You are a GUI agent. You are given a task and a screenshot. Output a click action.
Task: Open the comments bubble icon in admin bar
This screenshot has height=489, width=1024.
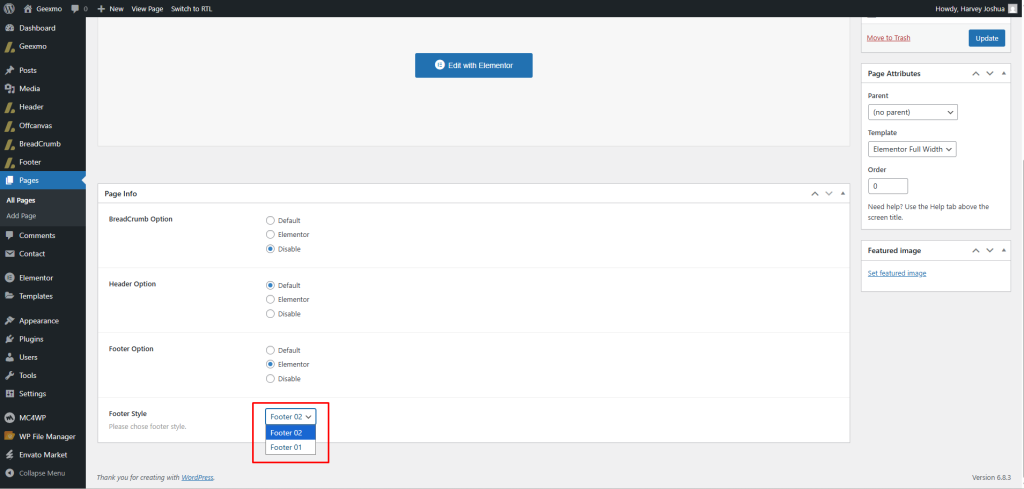pos(75,8)
